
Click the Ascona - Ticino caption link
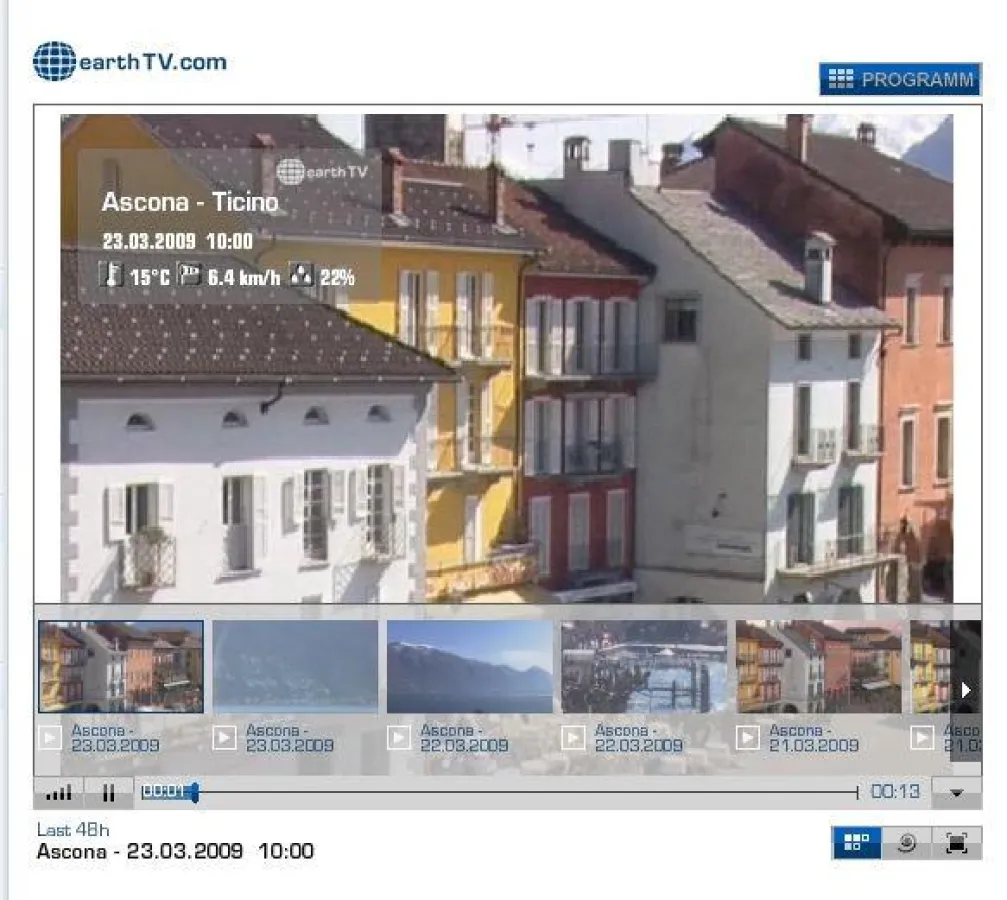(x=191, y=201)
